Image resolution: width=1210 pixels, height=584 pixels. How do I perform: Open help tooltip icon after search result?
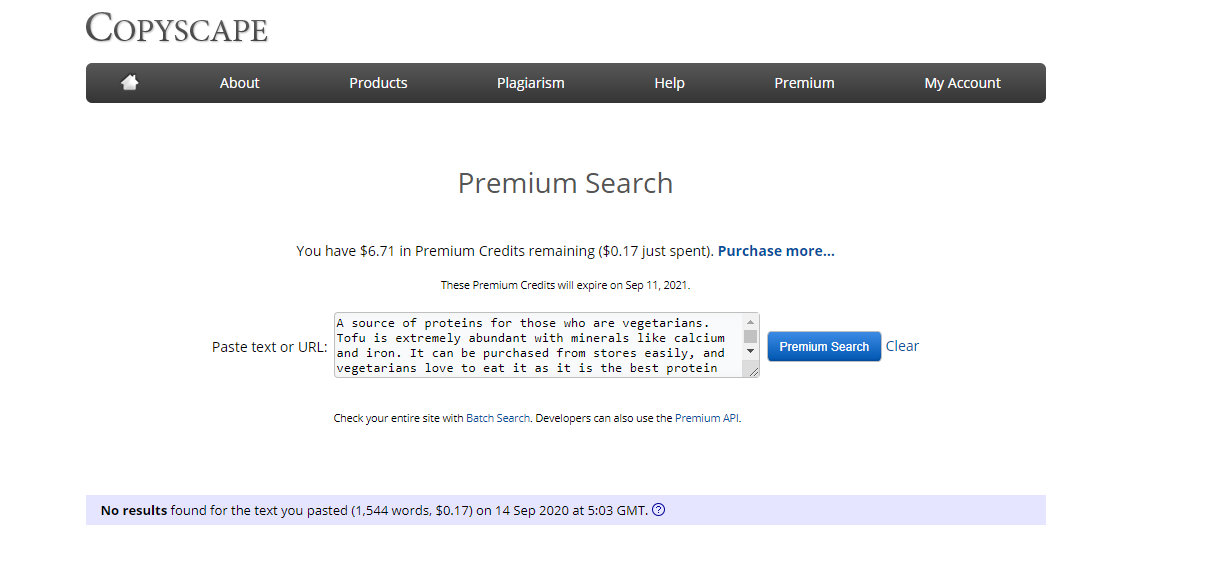[658, 510]
